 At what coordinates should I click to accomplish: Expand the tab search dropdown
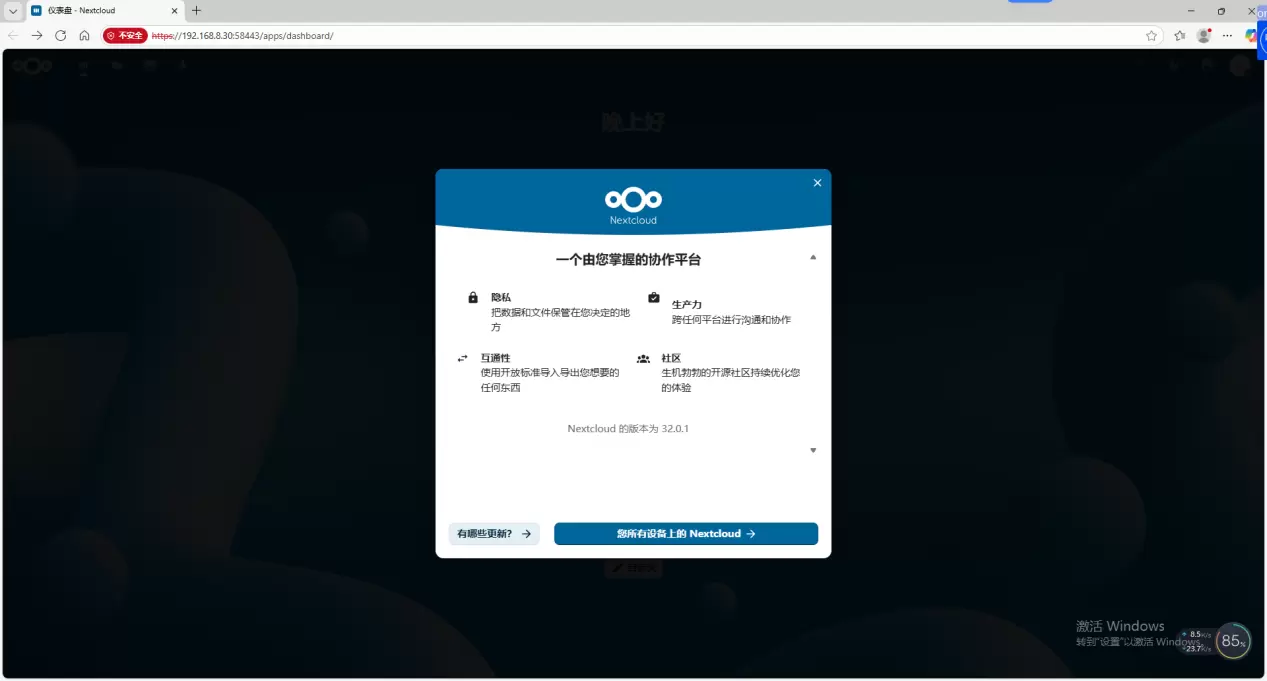click(x=13, y=11)
